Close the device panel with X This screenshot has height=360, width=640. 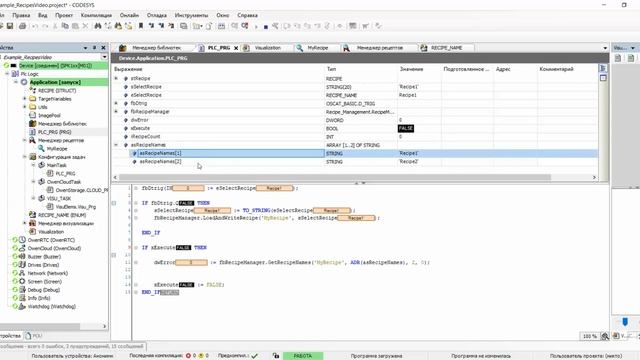point(103,48)
